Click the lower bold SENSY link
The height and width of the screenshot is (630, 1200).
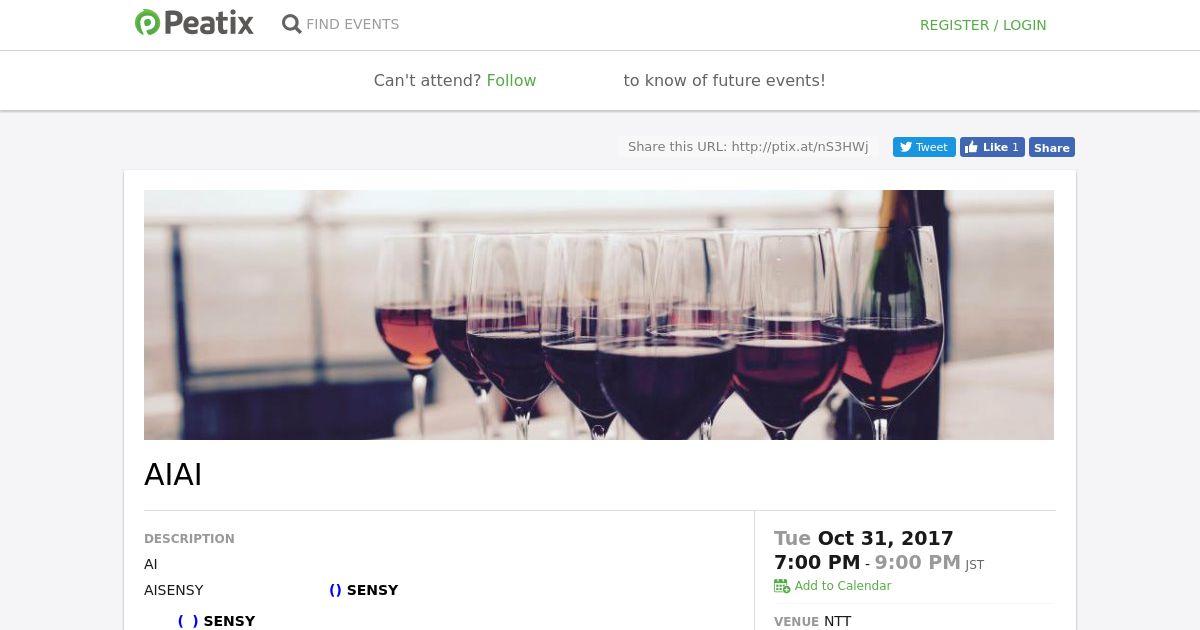tap(229, 621)
